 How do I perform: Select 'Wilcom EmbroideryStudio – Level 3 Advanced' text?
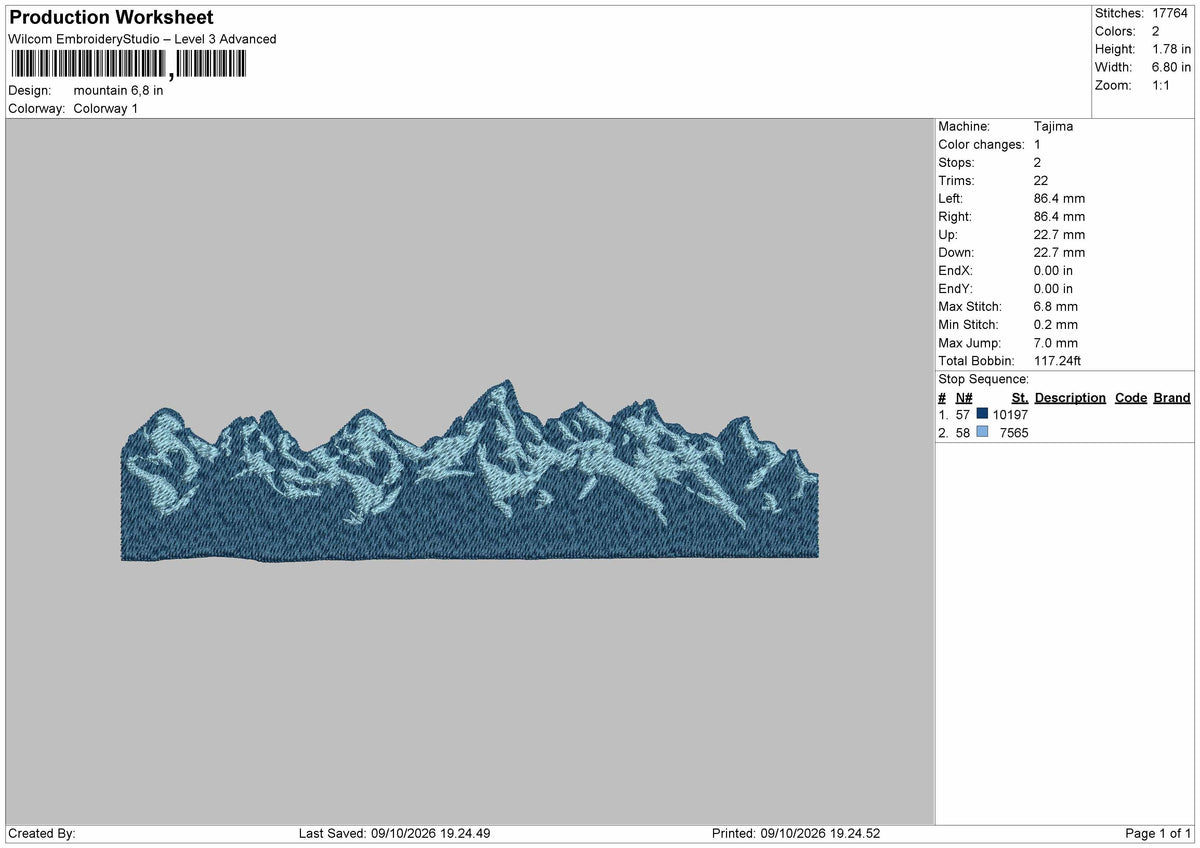(x=142, y=39)
